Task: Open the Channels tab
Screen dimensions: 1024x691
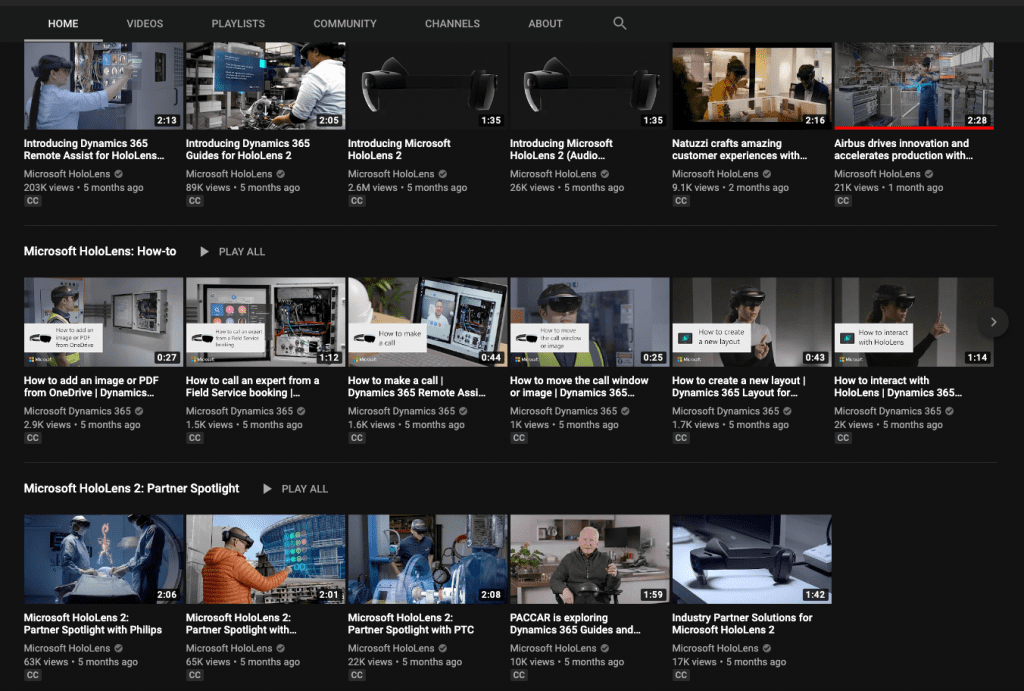Action: 452,23
